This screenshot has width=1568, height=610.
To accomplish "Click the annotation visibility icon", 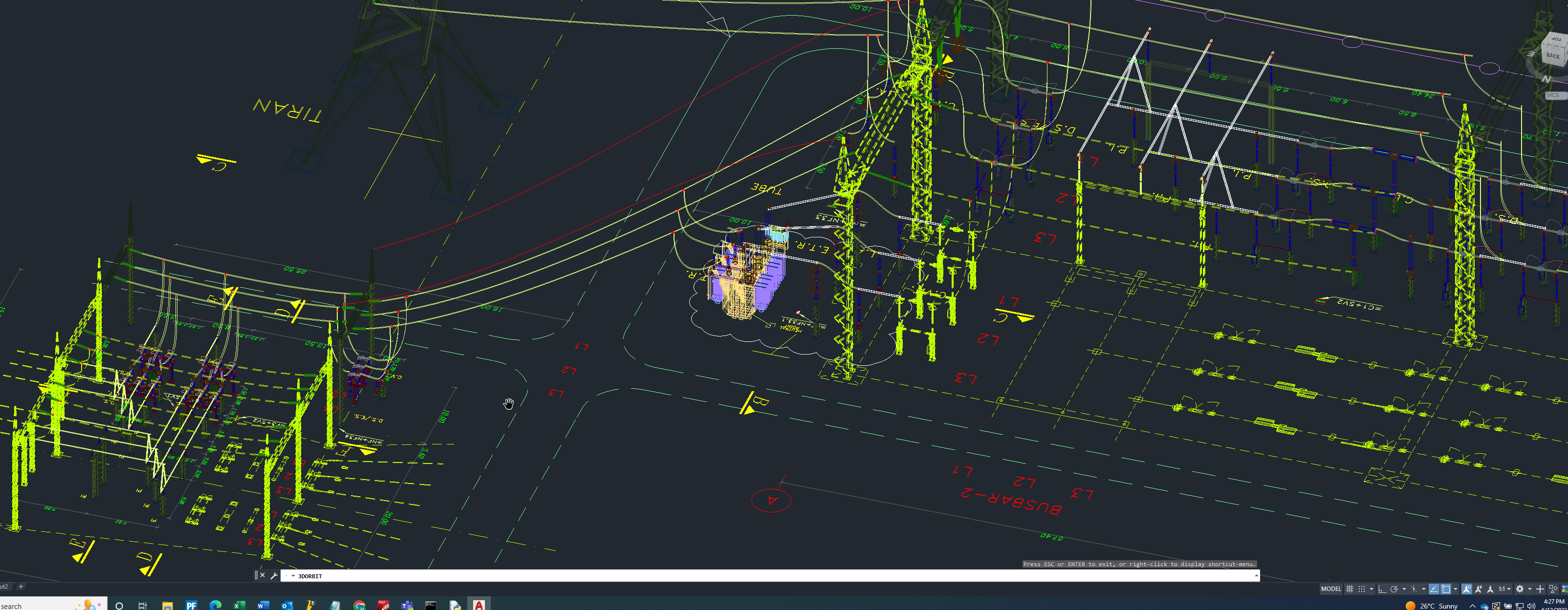I will [1466, 589].
